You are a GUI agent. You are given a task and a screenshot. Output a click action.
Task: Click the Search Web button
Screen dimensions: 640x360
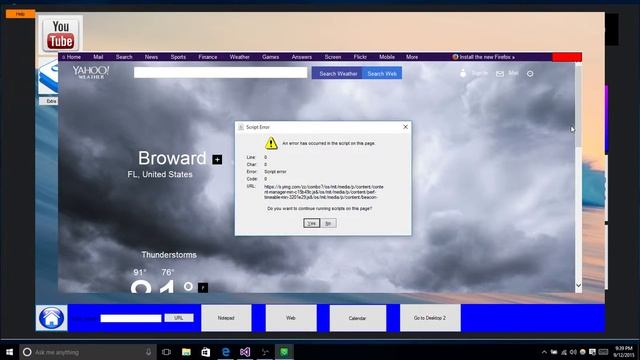pos(382,73)
